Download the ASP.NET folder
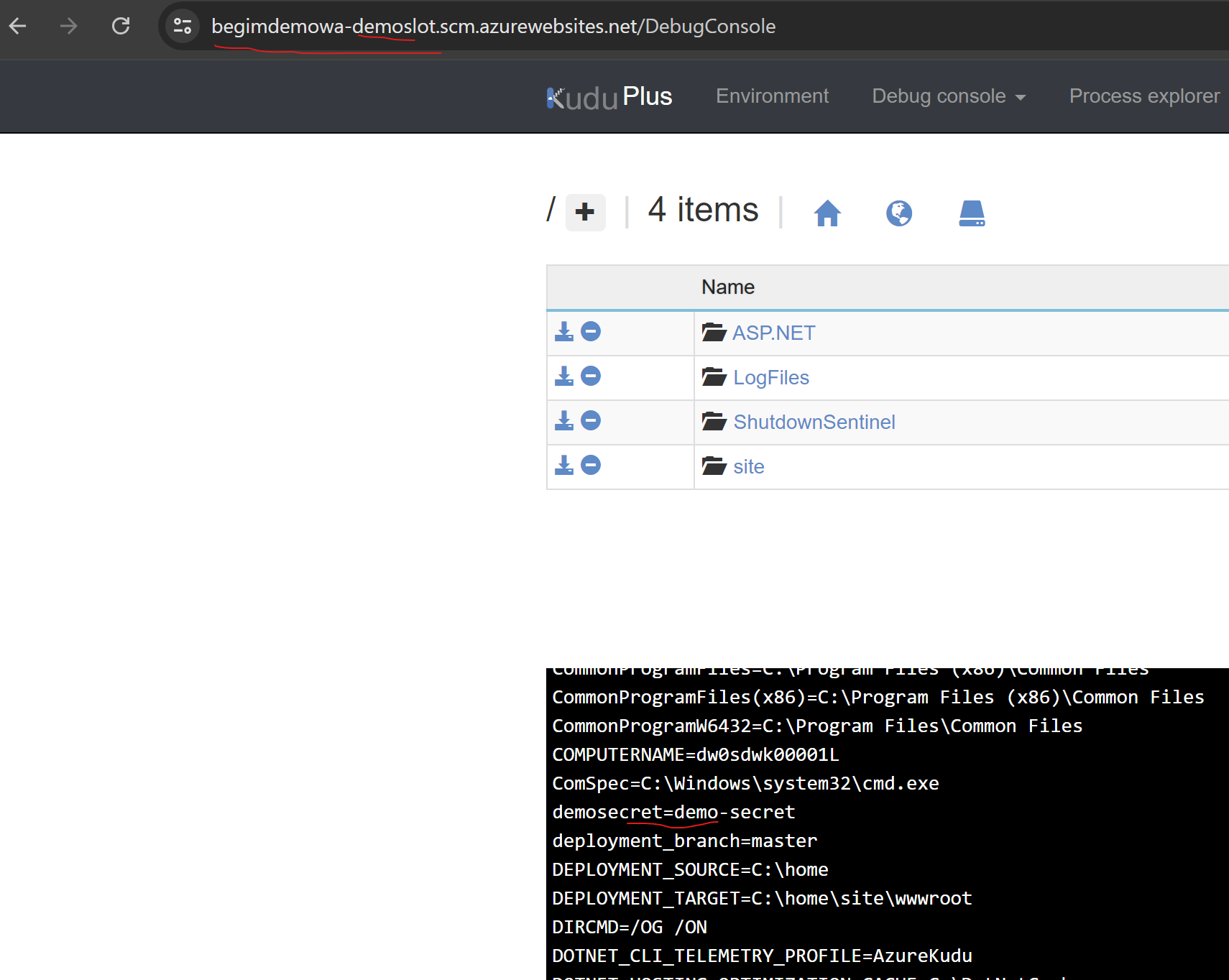1229x980 pixels. click(564, 332)
